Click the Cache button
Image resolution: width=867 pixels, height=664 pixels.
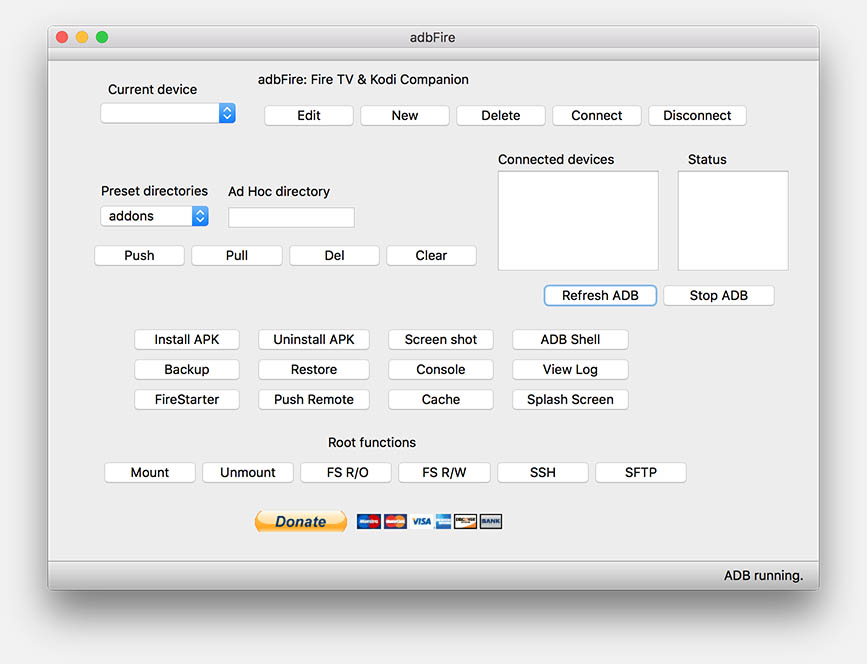pos(441,399)
